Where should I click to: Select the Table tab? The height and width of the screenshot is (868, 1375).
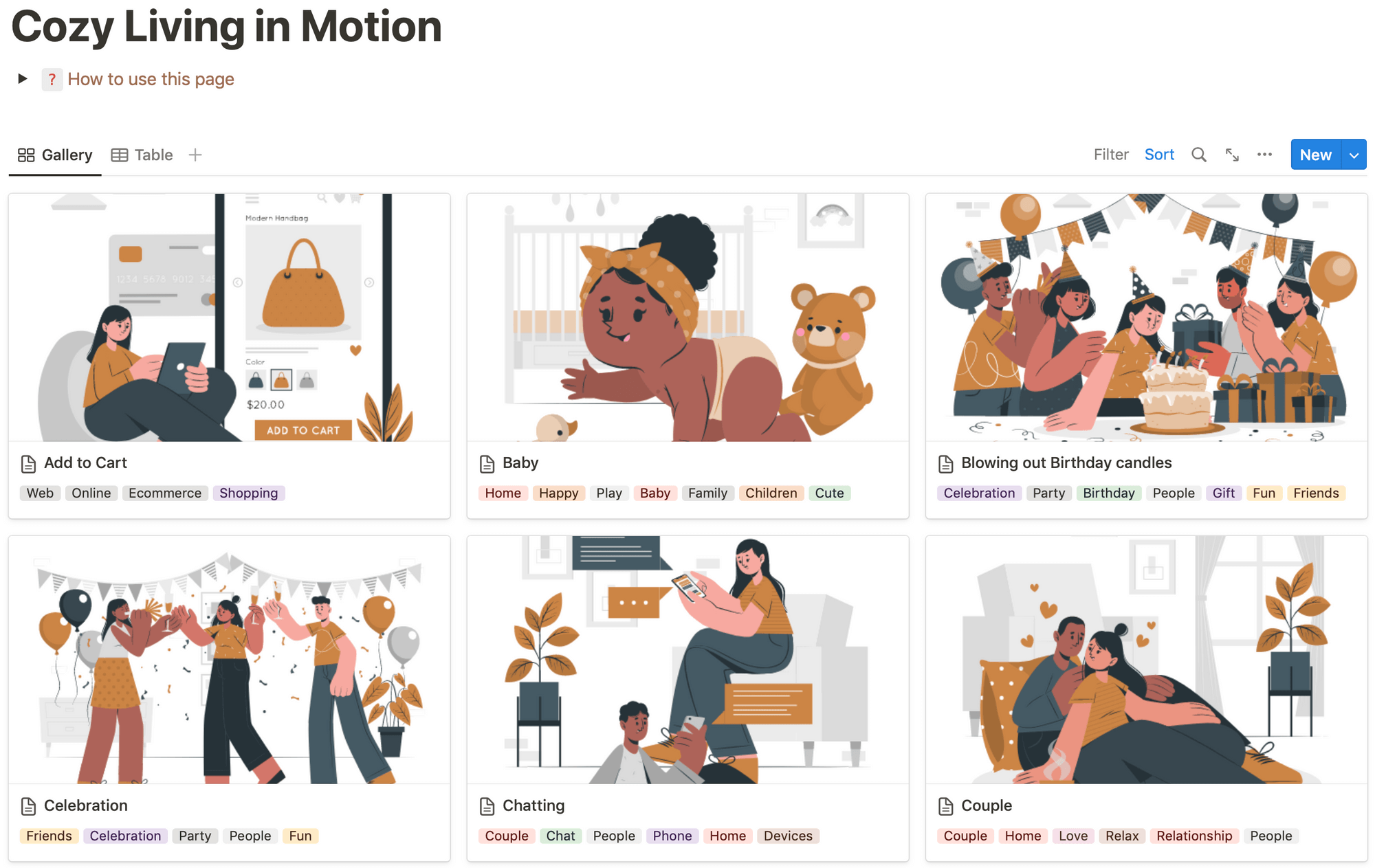(152, 154)
